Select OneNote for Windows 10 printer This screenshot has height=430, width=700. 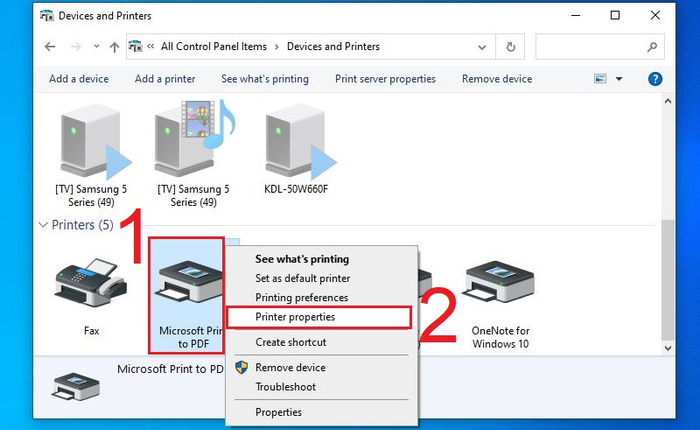[500, 304]
